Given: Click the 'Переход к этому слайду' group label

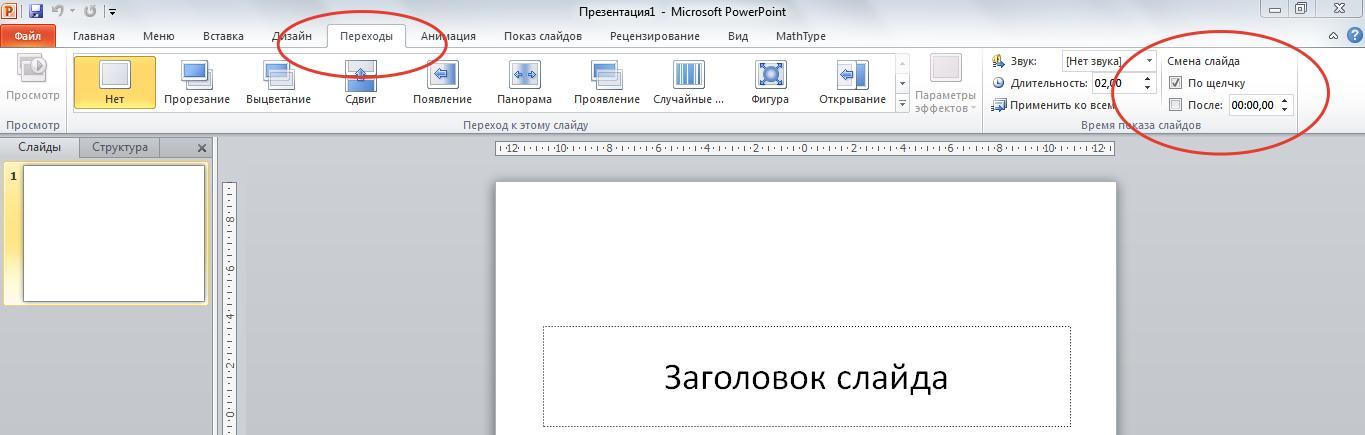Looking at the screenshot, I should coord(525,126).
